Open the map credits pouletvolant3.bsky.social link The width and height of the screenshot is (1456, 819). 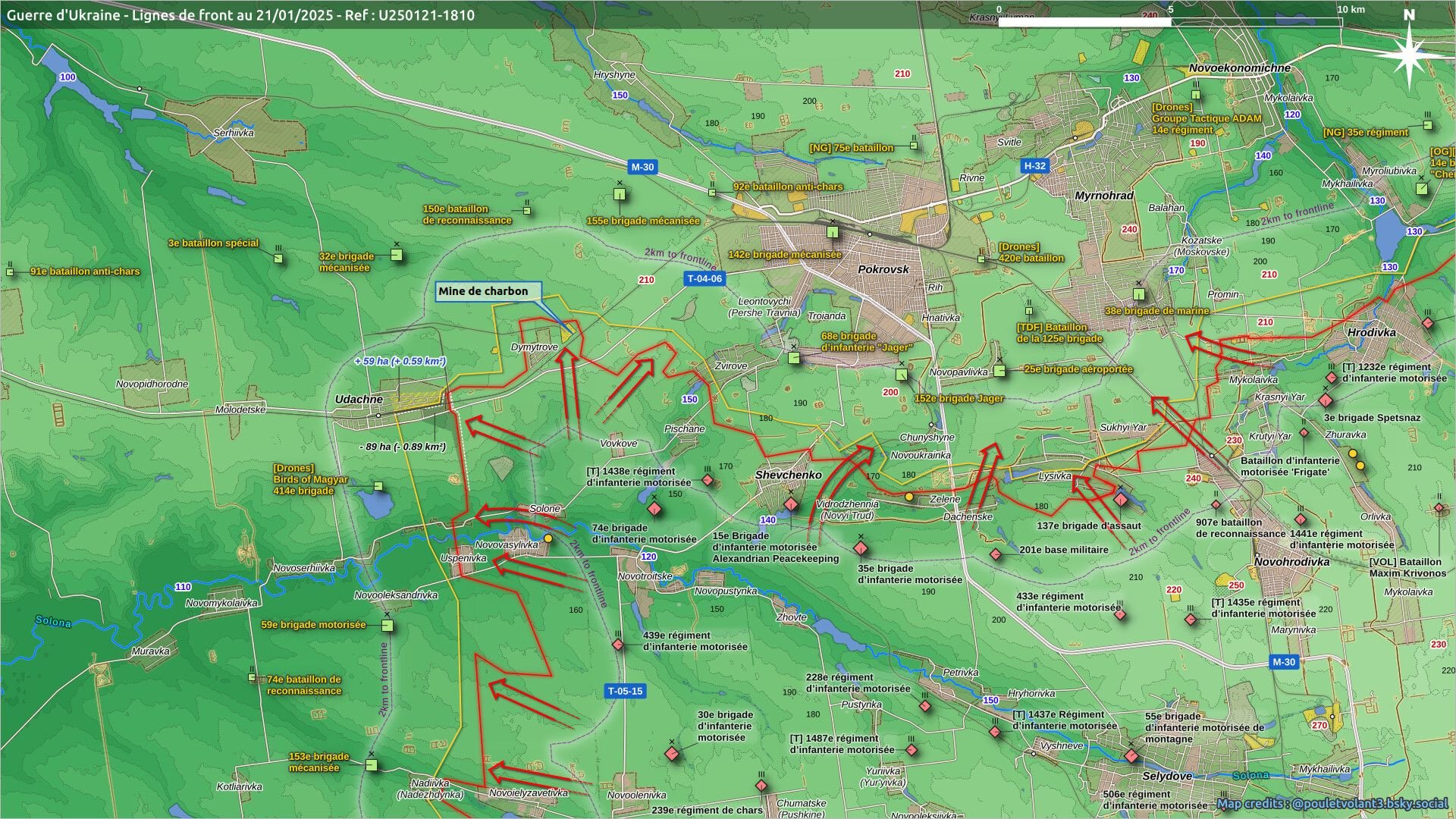coord(1332,804)
